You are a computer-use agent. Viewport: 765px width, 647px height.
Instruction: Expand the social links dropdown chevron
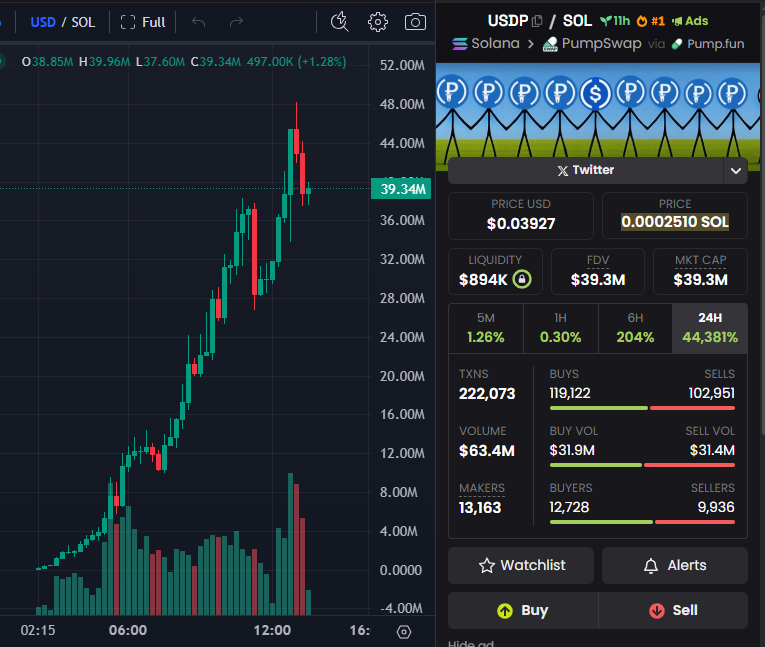[736, 171]
